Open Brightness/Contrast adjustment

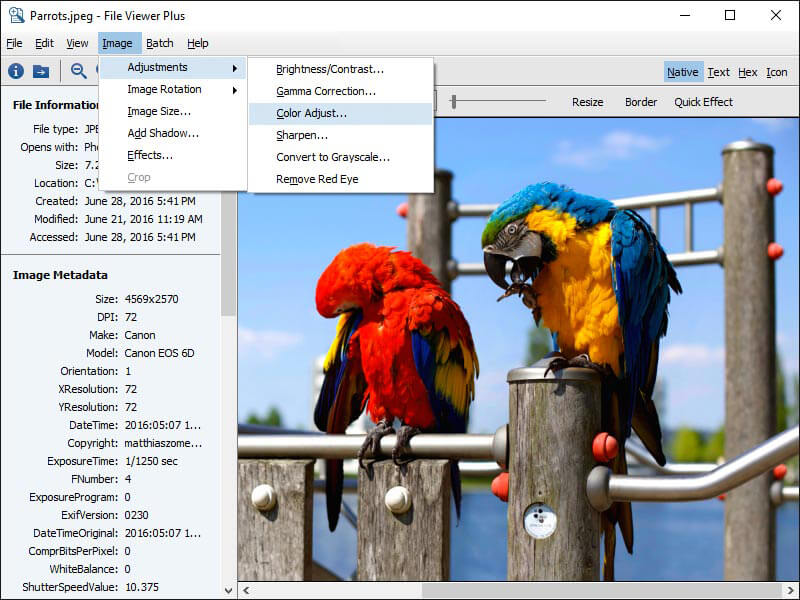[x=330, y=69]
